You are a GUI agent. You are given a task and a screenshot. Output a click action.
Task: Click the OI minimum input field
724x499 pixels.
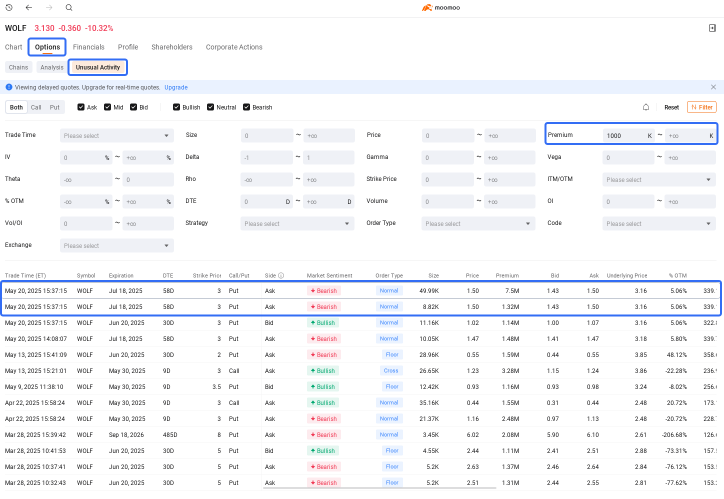pyautogui.click(x=628, y=202)
